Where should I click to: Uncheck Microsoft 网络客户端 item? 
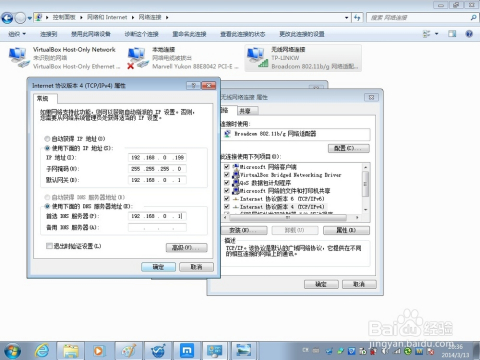[227, 167]
